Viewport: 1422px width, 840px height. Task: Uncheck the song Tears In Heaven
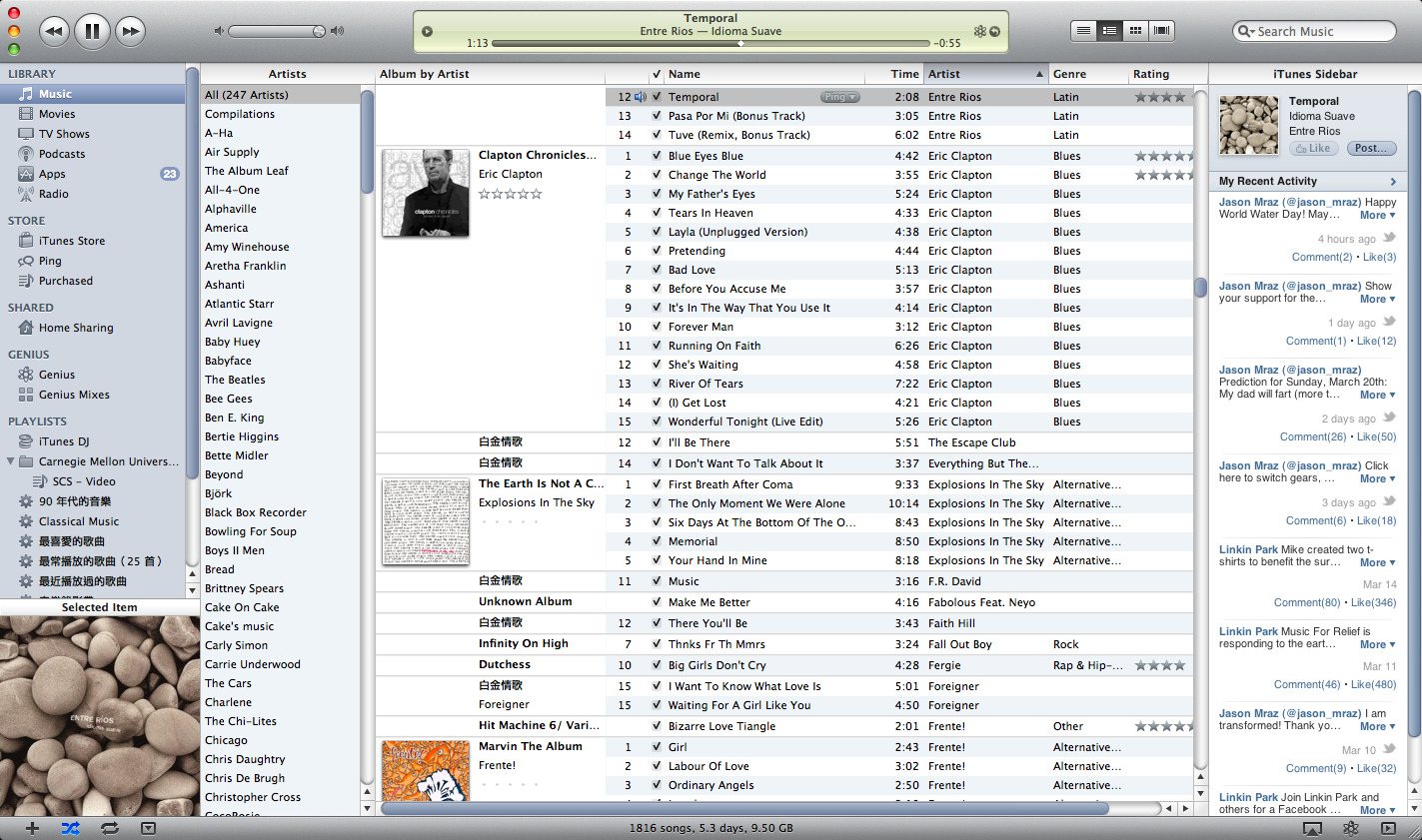pyautogui.click(x=657, y=213)
